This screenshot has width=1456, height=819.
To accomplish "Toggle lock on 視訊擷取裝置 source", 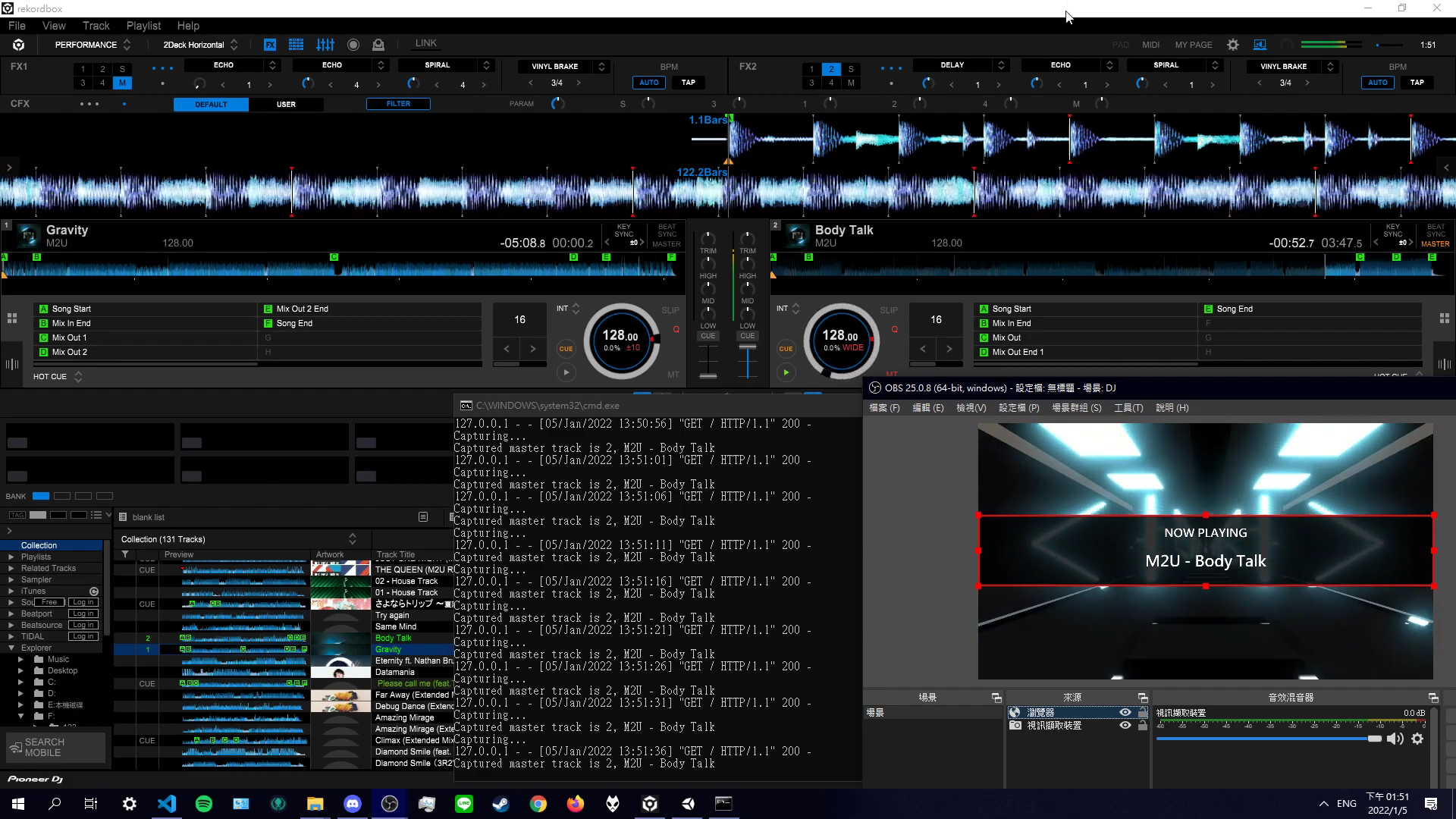I will point(1143,726).
